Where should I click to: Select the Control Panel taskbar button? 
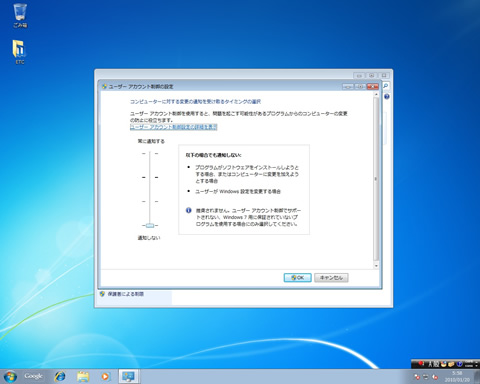click(x=128, y=377)
